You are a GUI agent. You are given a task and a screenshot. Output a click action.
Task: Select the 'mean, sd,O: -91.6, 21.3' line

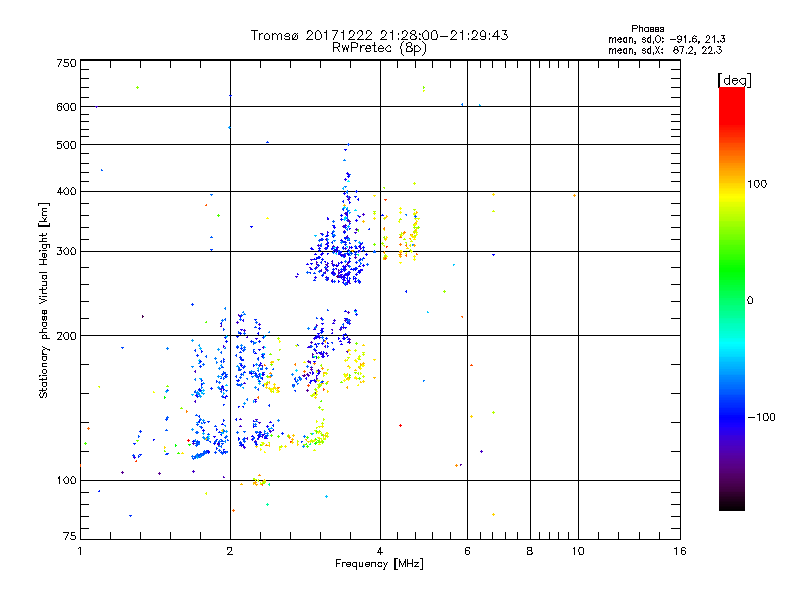pyautogui.click(x=666, y=39)
